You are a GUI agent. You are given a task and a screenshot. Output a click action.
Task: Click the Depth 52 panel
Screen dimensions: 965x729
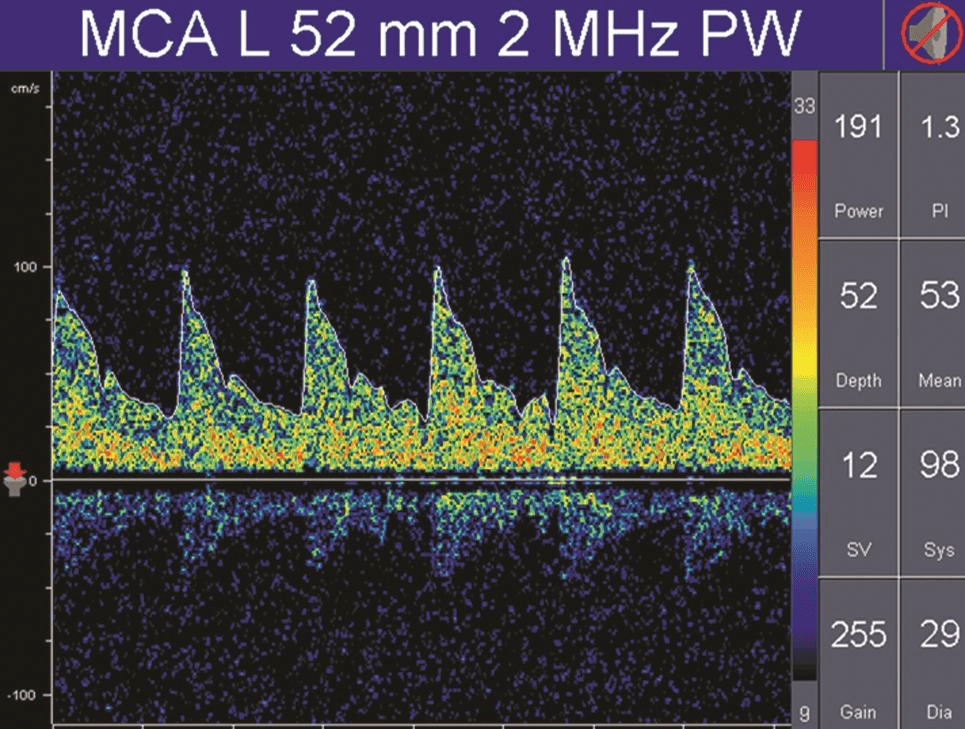pos(858,323)
